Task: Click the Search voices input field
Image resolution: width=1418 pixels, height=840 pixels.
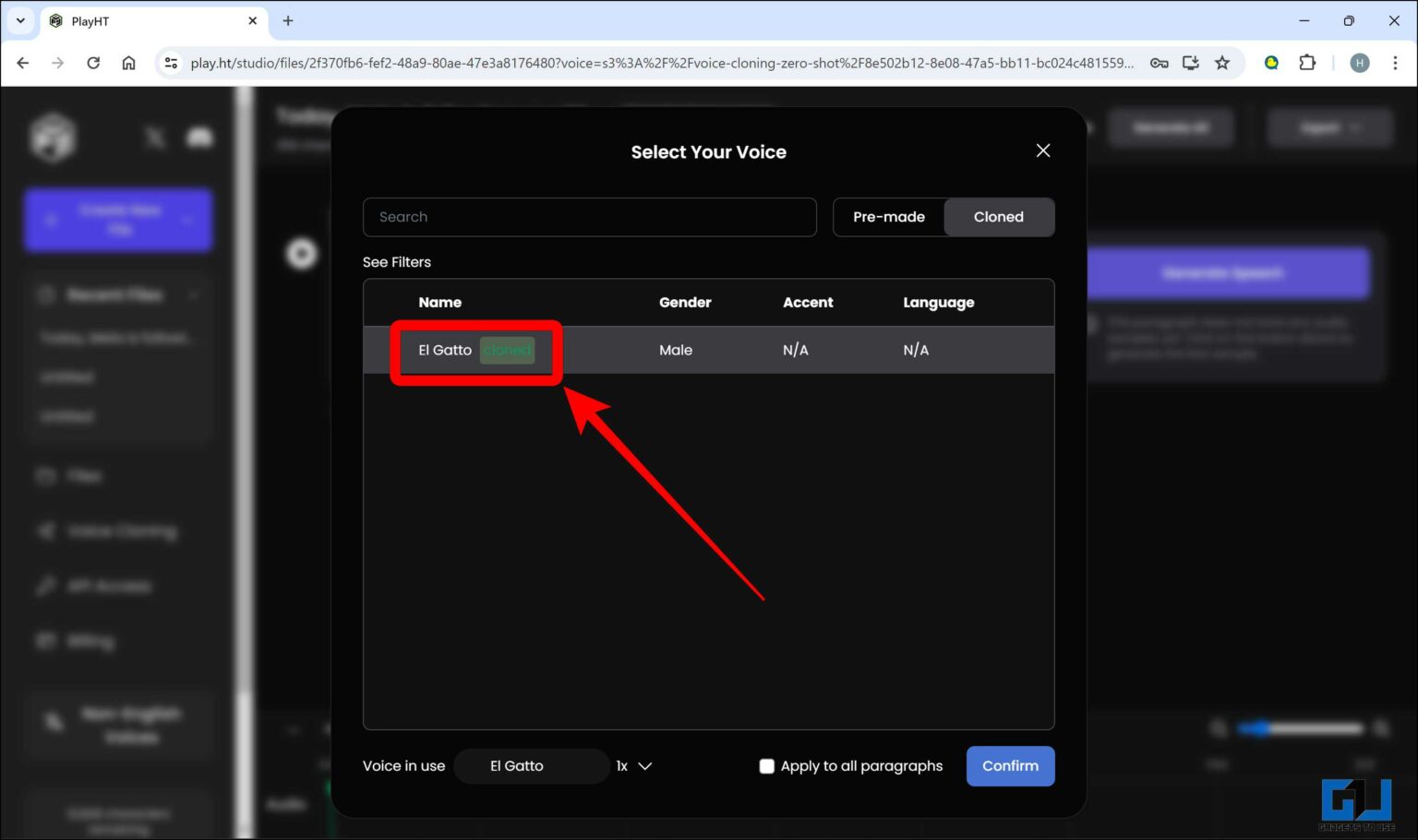Action: [589, 217]
